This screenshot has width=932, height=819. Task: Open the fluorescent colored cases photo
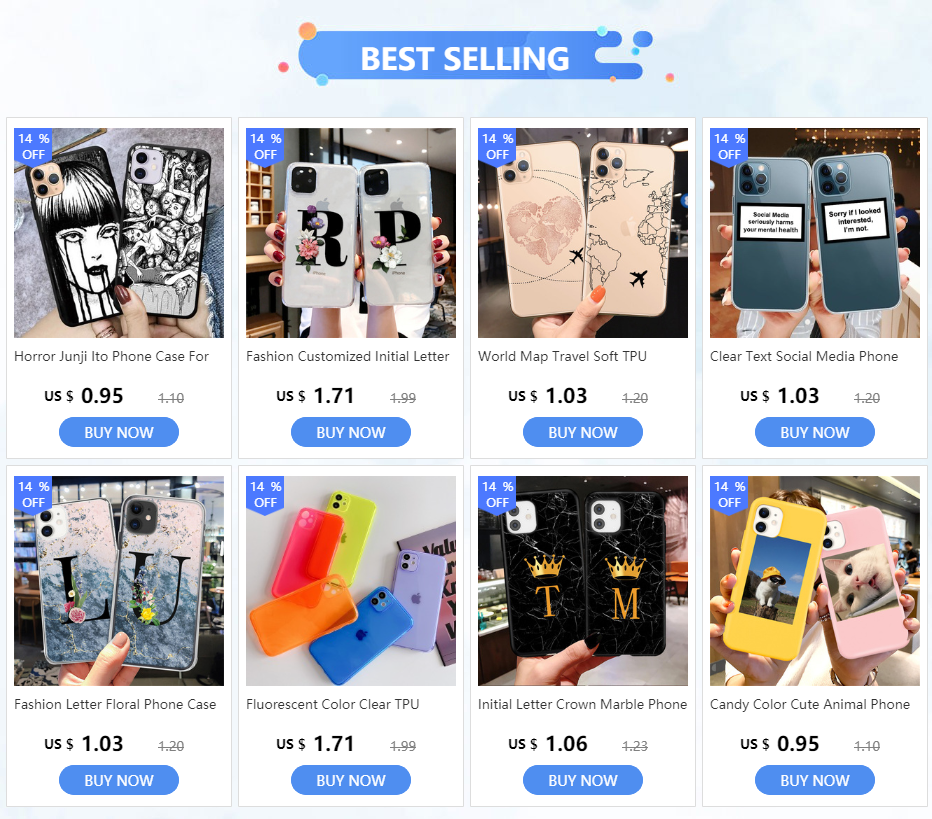coord(351,581)
